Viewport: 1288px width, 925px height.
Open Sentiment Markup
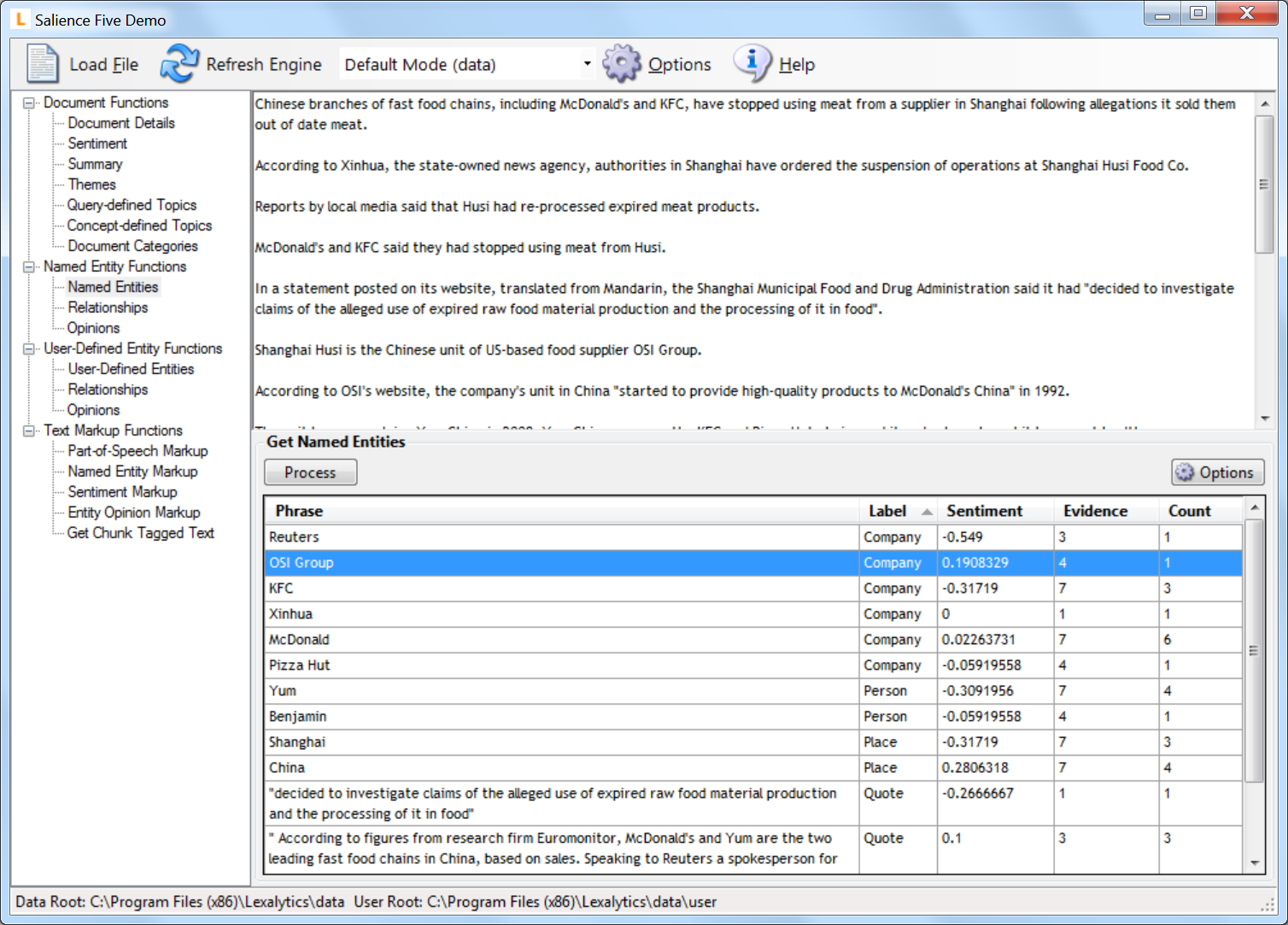122,492
